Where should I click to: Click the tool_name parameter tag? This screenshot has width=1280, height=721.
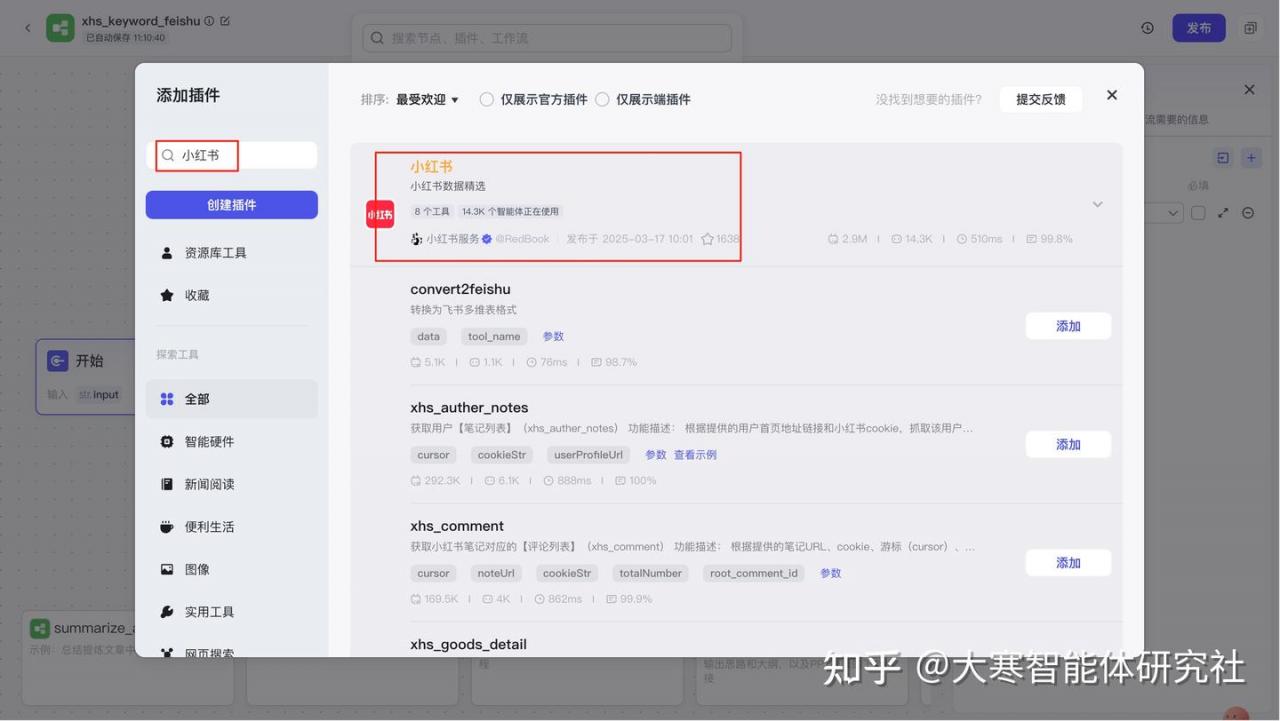pyautogui.click(x=494, y=336)
